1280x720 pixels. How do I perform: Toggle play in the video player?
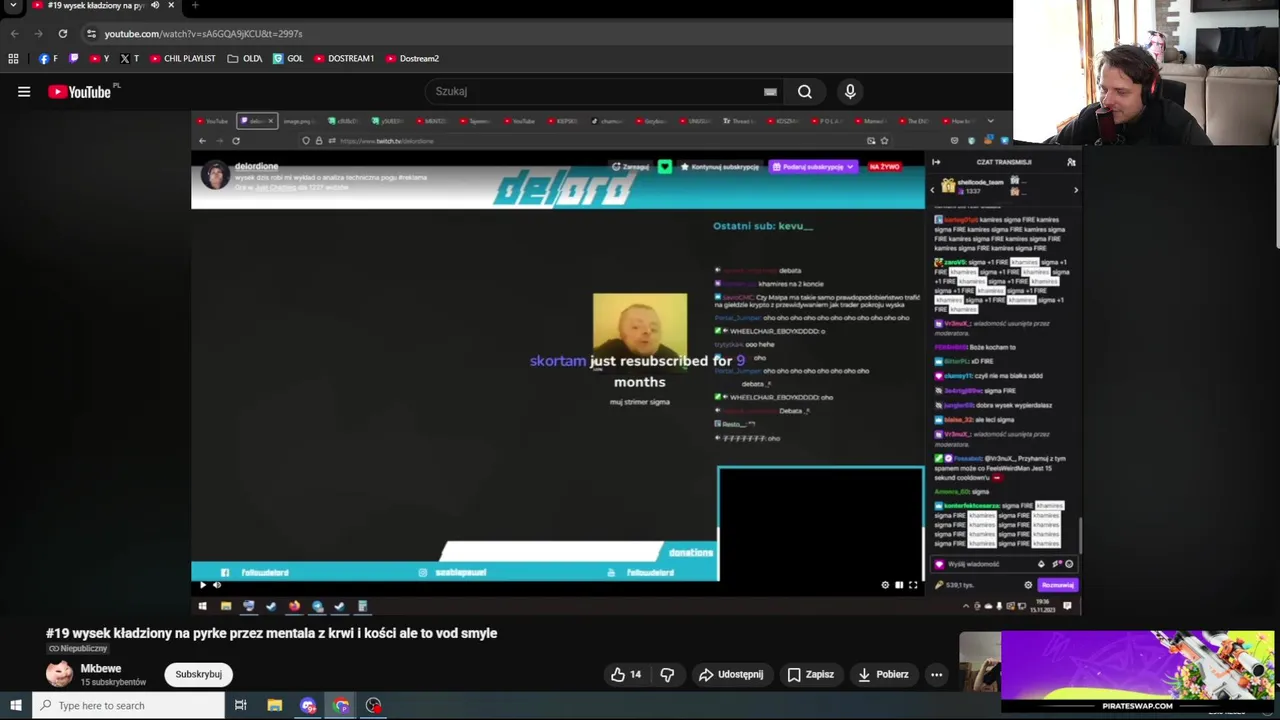coord(203,585)
